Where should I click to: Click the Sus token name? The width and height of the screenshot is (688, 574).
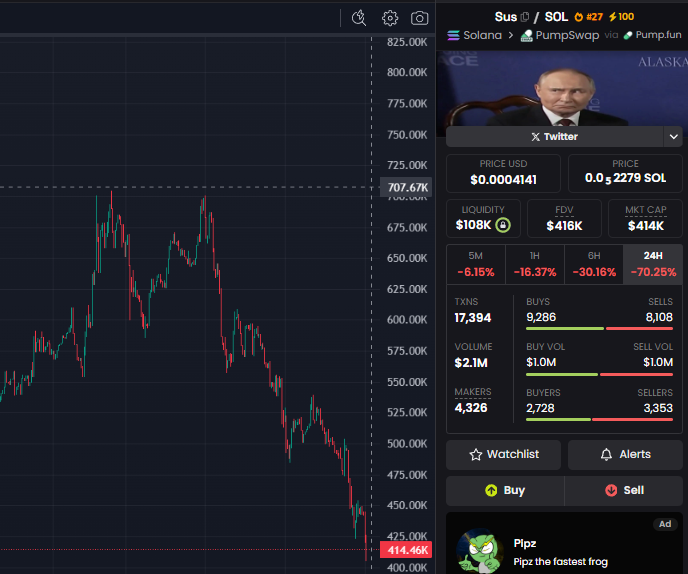(505, 17)
